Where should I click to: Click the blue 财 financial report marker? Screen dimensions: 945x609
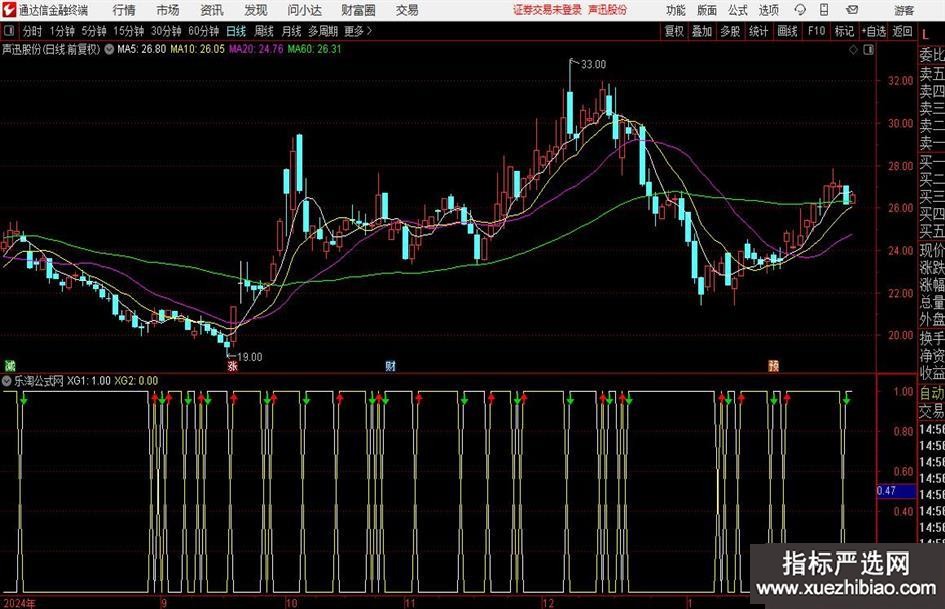[391, 365]
